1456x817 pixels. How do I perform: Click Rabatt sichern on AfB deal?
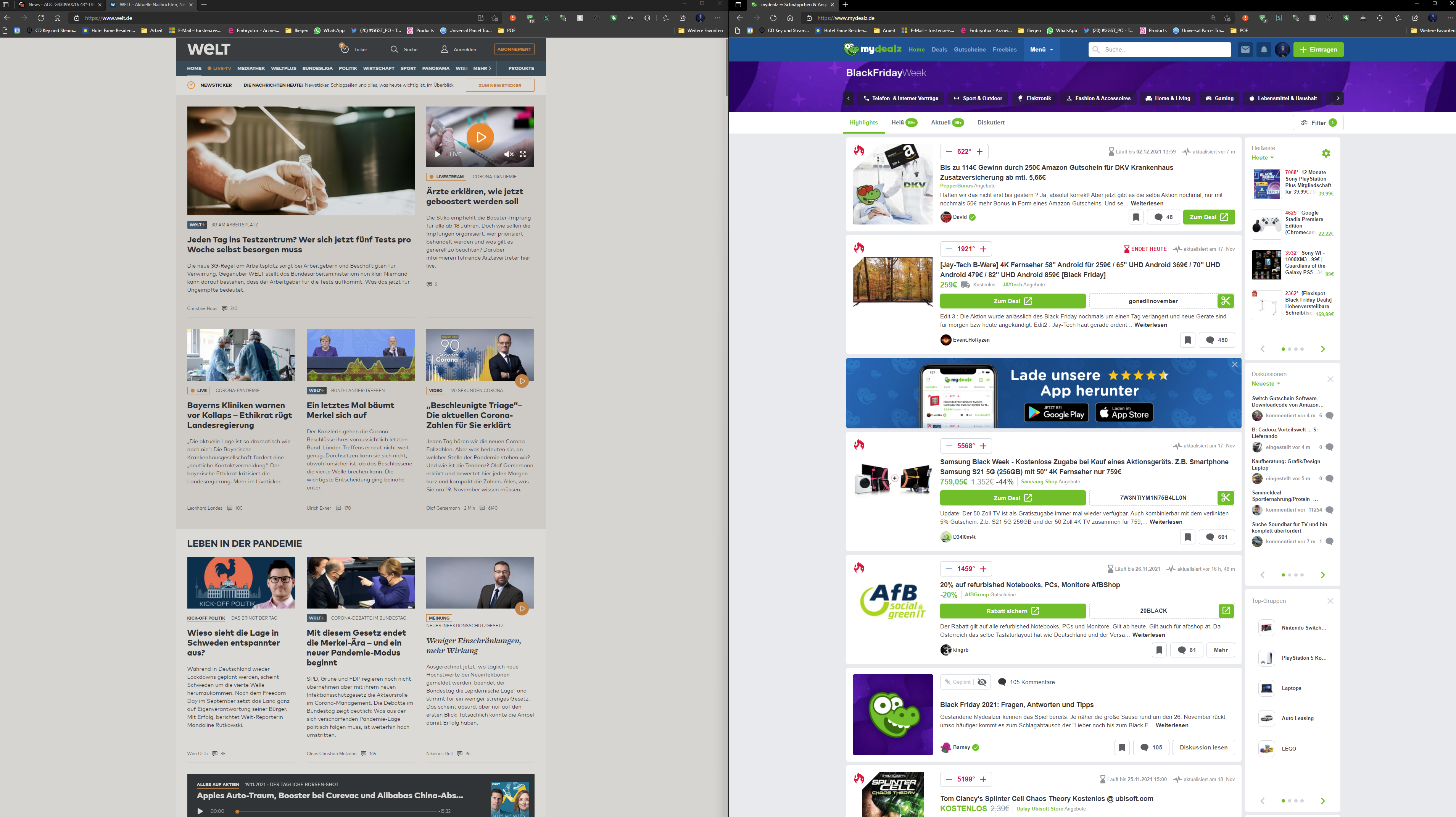click(x=1012, y=611)
